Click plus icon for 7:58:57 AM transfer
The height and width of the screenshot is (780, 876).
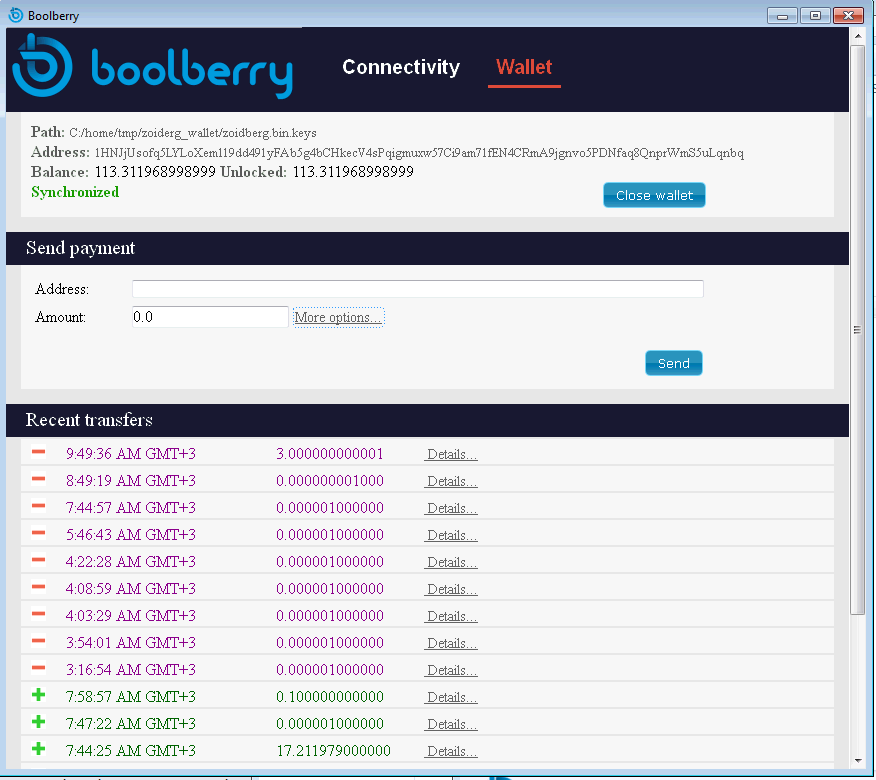click(x=39, y=695)
